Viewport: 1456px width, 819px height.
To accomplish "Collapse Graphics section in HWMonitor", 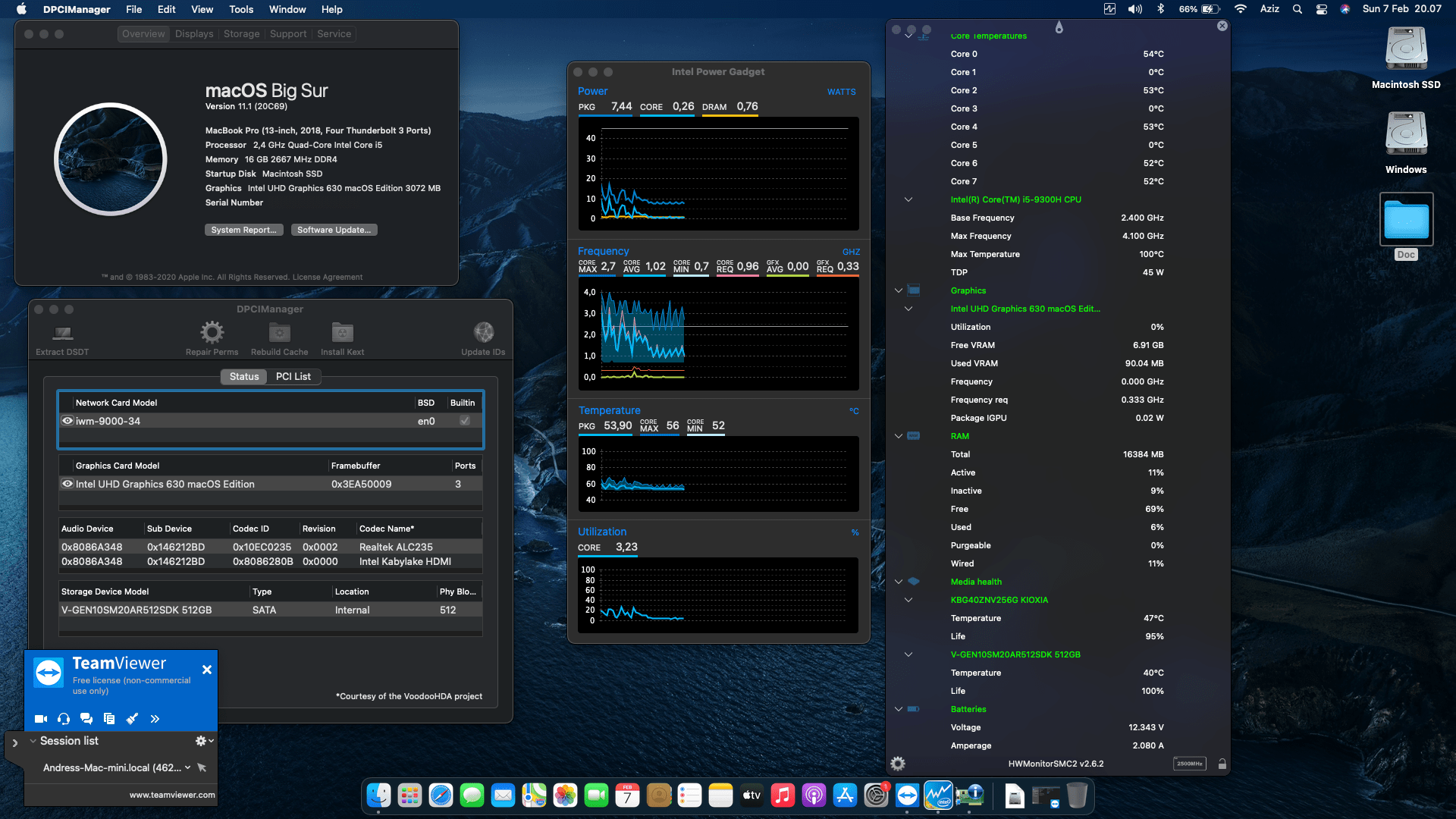I will pos(899,290).
